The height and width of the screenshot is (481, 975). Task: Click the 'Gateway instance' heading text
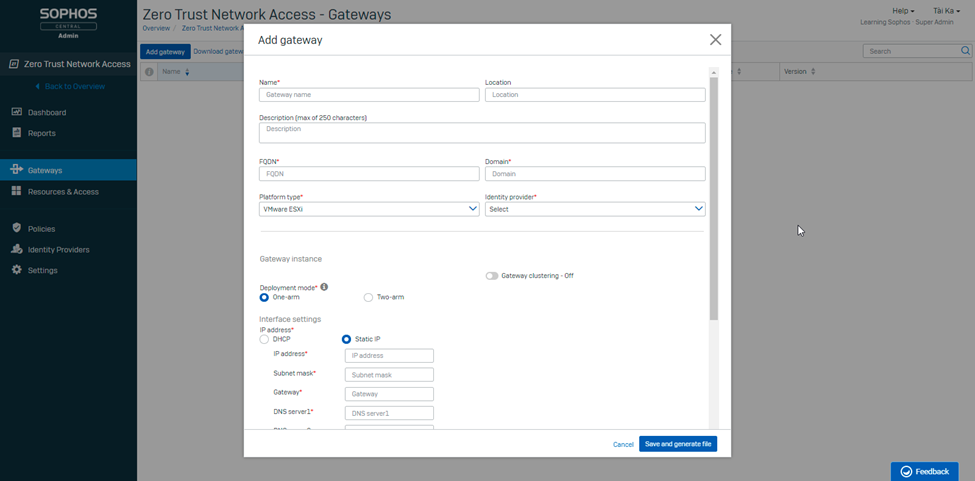(x=290, y=259)
